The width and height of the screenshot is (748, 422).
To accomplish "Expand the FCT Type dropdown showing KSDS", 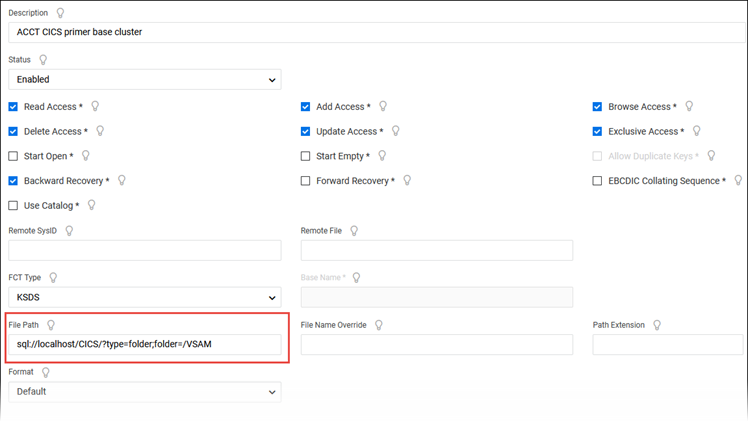I will (144, 297).
